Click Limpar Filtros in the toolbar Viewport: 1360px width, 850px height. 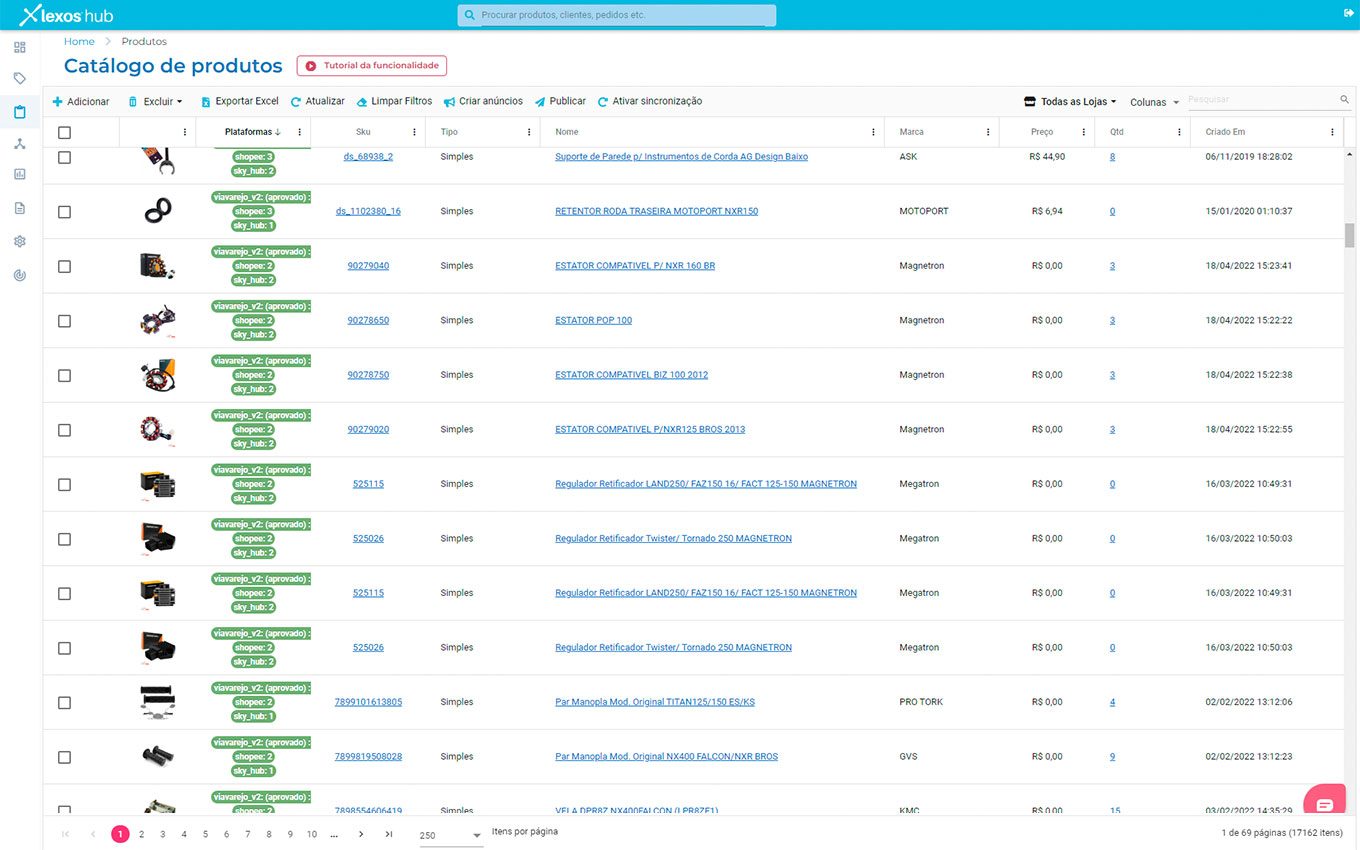(394, 102)
